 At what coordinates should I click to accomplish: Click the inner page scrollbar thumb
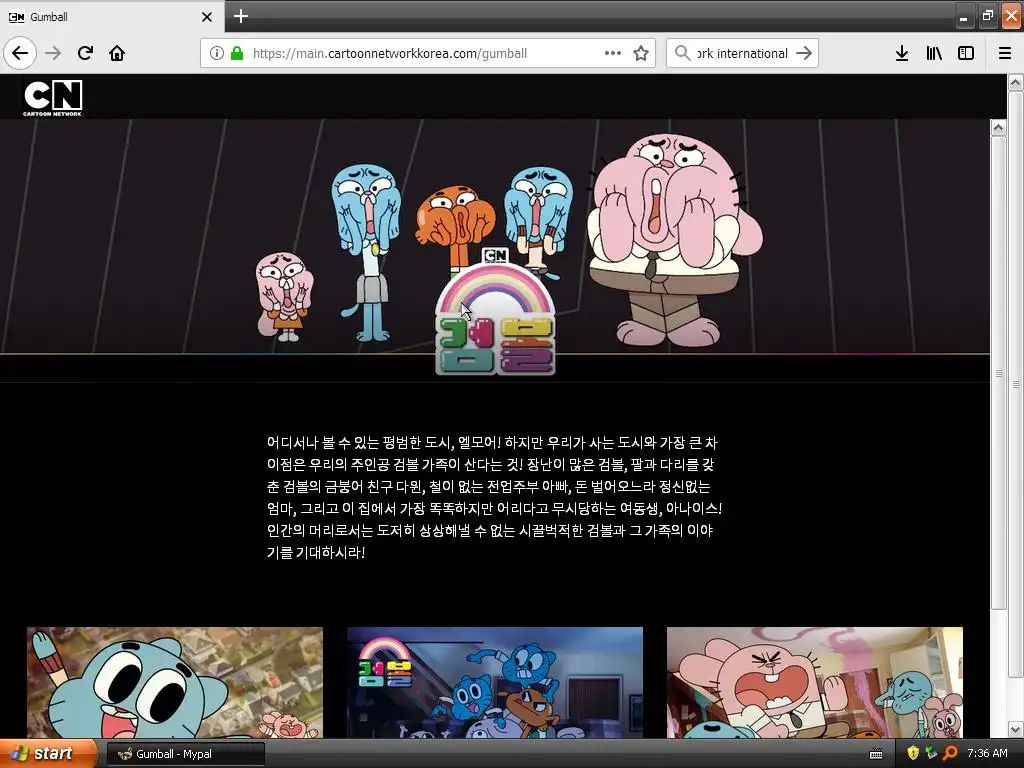[998, 373]
